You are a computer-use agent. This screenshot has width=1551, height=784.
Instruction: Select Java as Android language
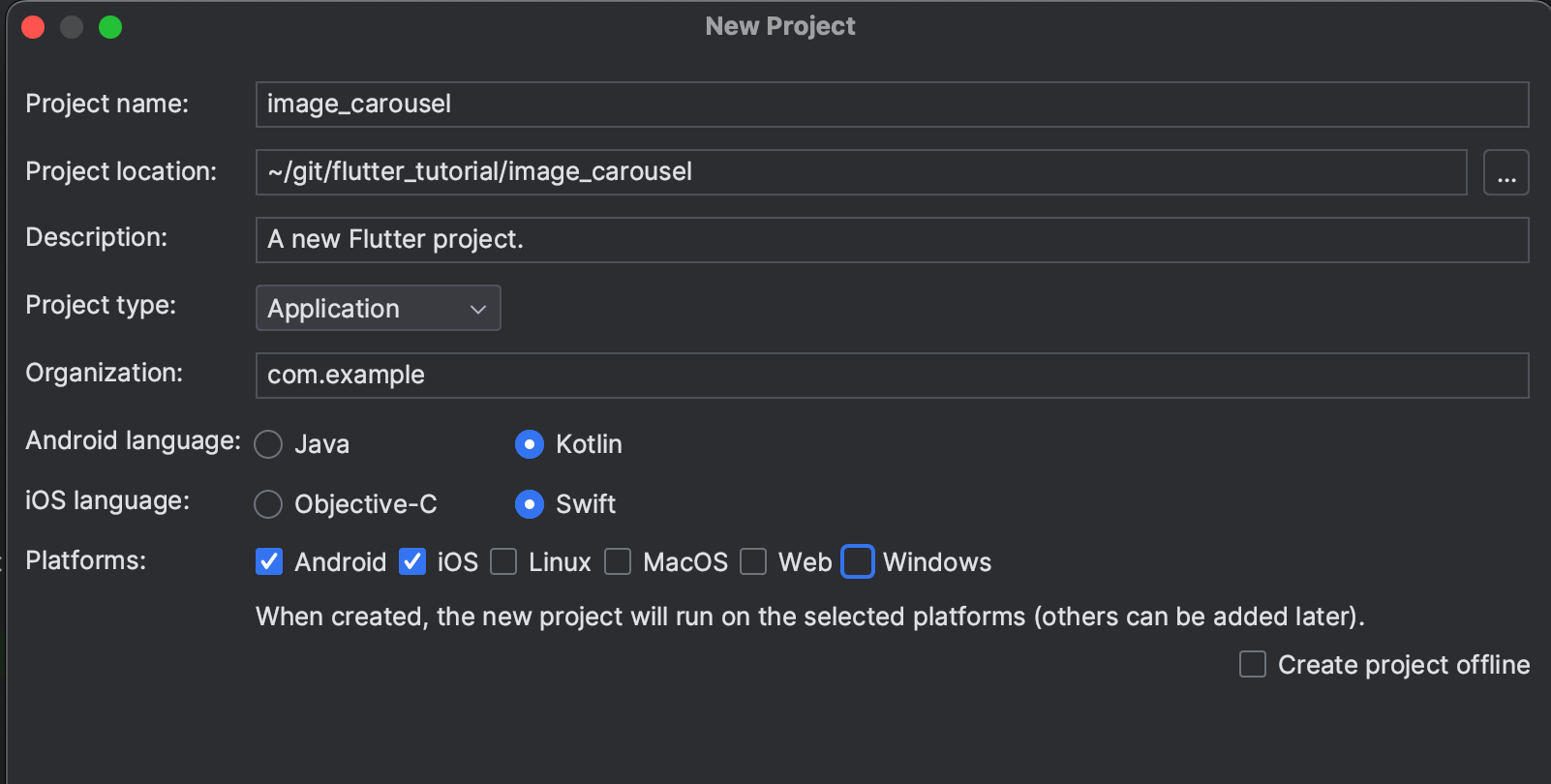(x=268, y=444)
